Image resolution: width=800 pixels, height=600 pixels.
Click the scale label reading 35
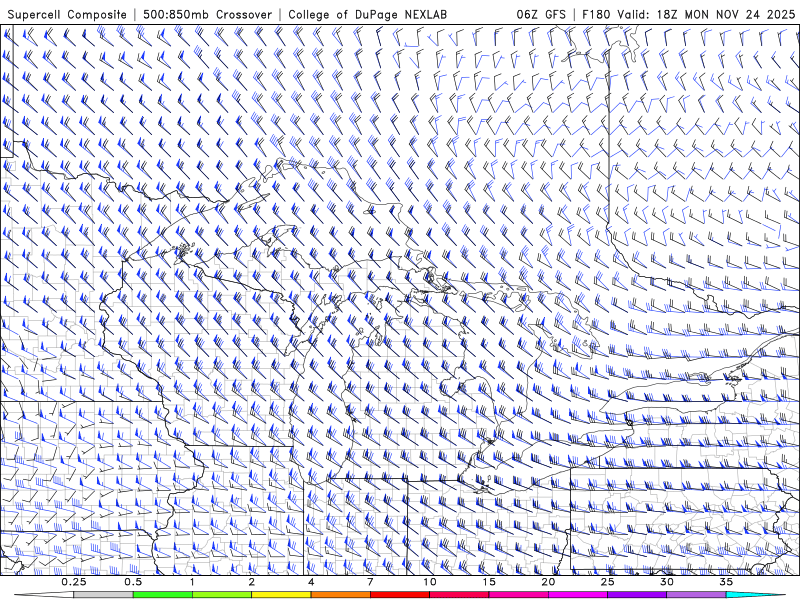tap(726, 582)
